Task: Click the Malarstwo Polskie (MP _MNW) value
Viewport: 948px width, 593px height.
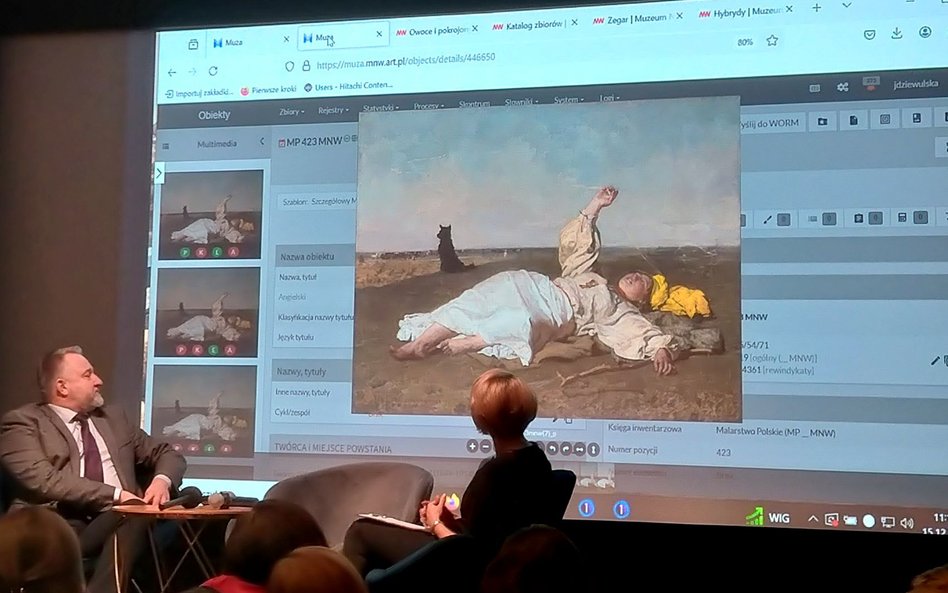Action: pos(776,432)
